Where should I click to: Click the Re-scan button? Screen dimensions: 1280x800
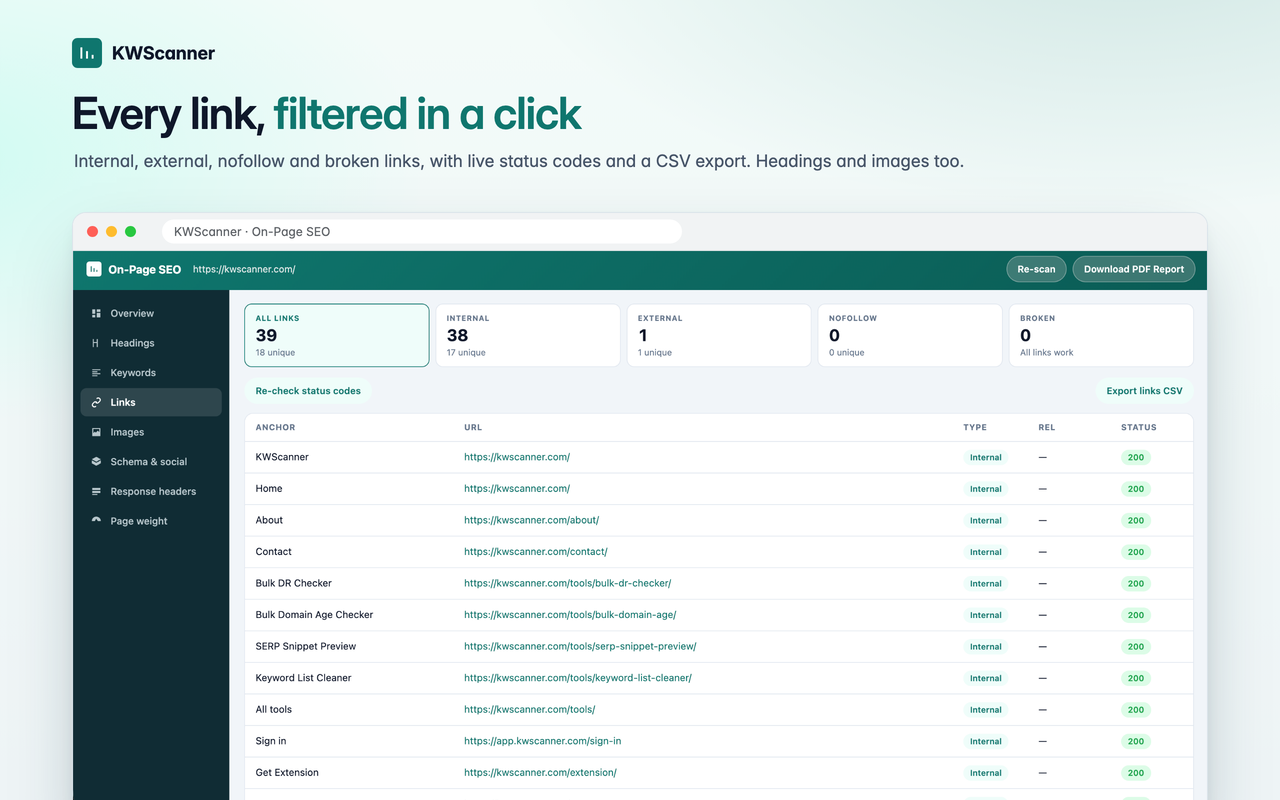[x=1036, y=269]
